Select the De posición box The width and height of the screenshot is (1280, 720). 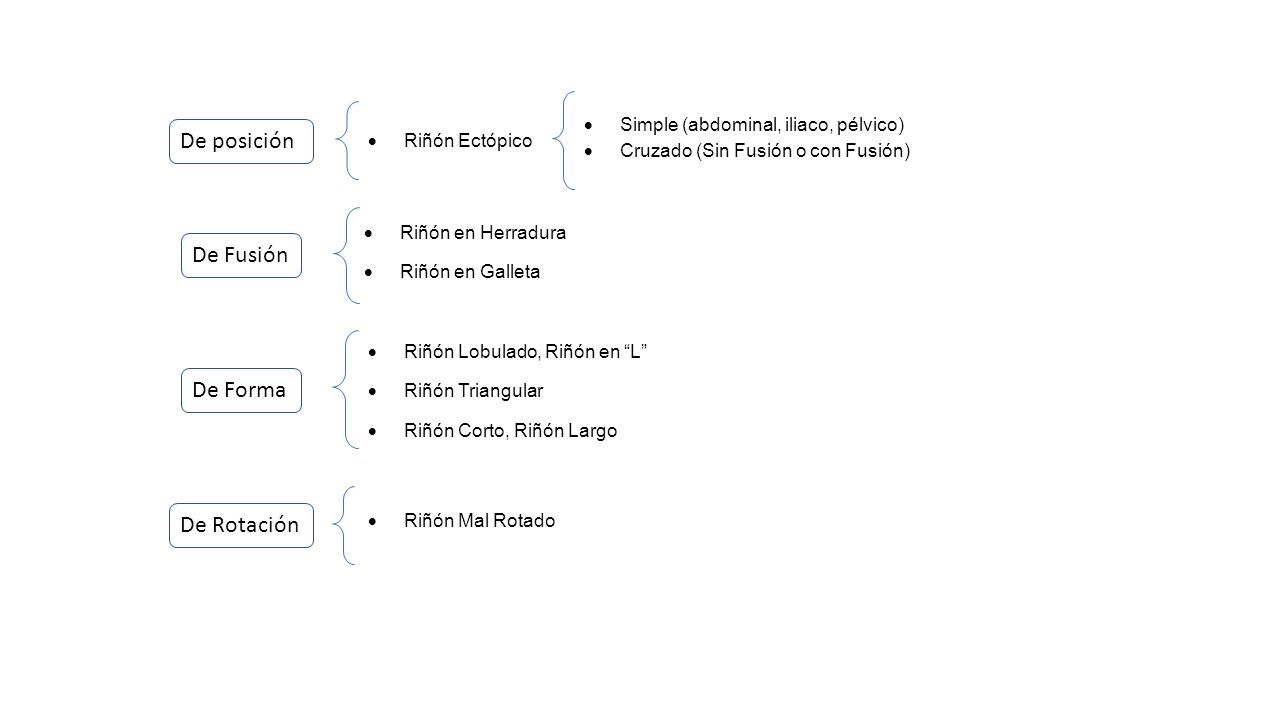click(x=241, y=141)
